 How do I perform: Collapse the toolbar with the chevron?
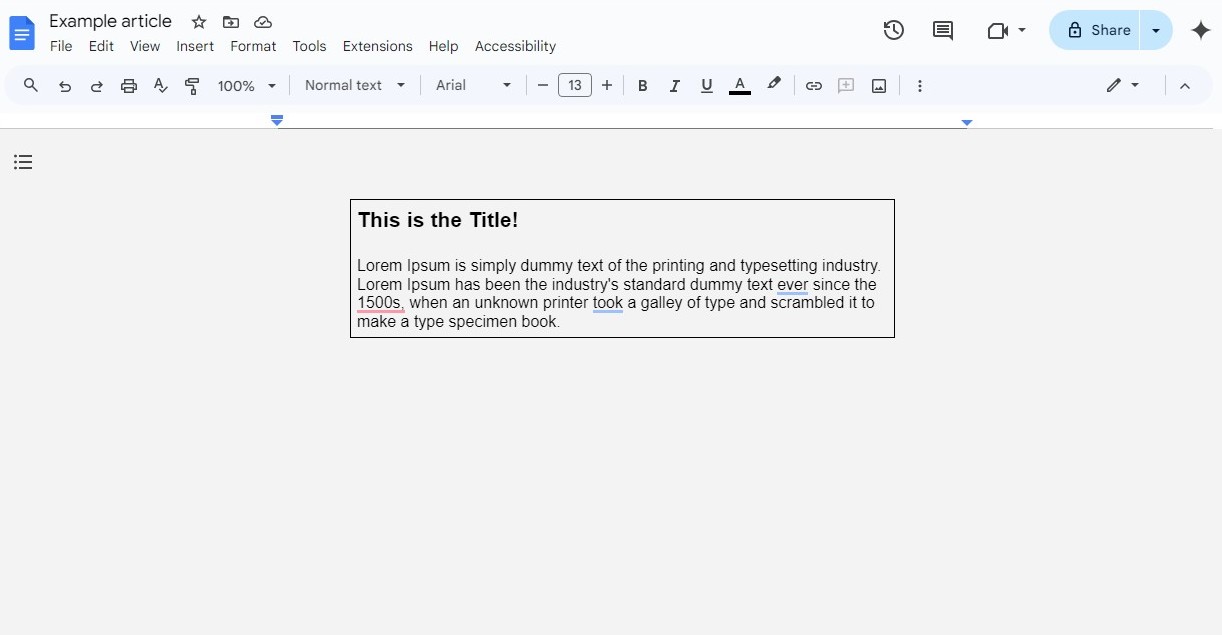coord(1185,85)
